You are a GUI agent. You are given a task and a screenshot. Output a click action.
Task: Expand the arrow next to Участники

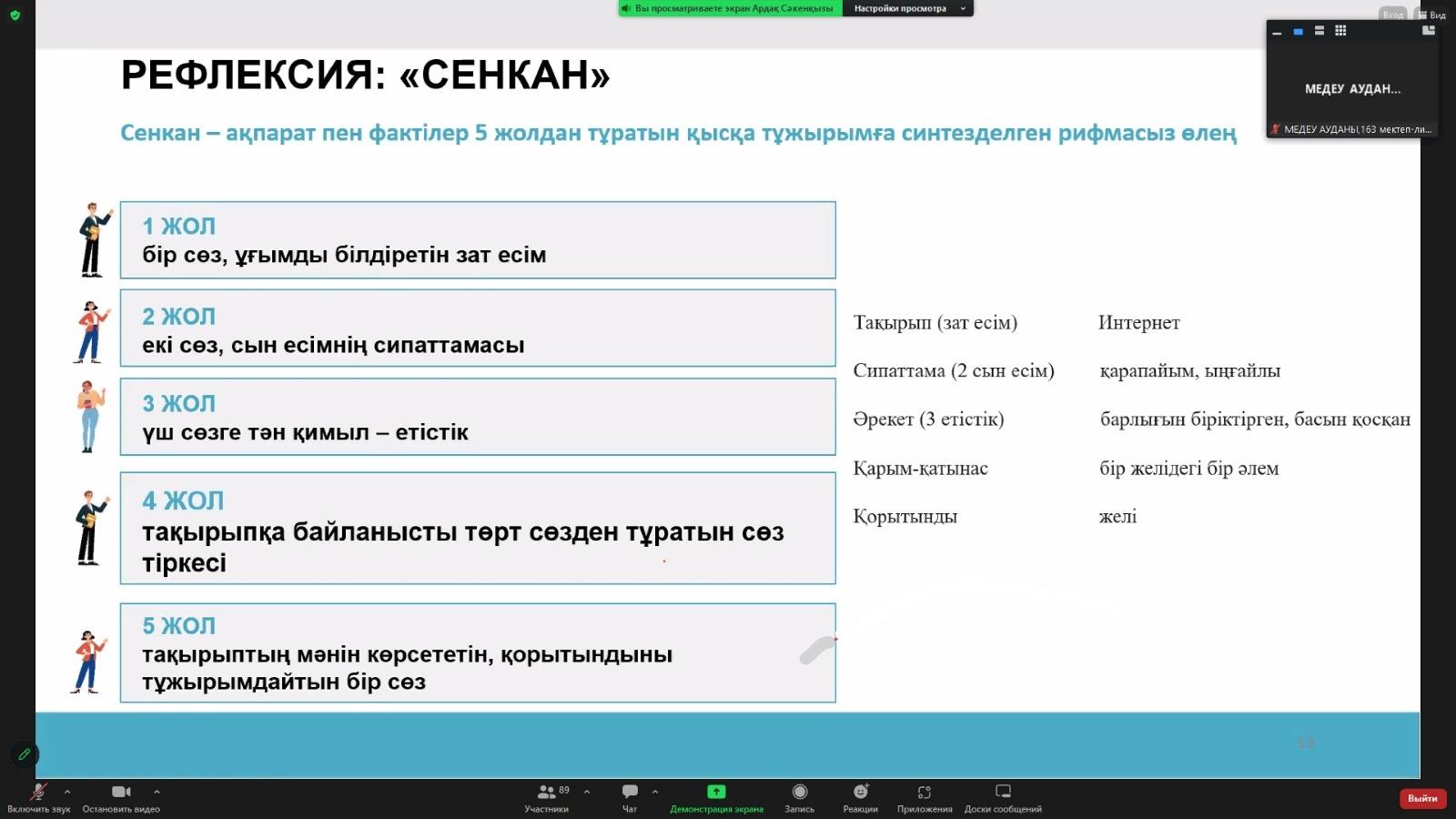tap(587, 792)
